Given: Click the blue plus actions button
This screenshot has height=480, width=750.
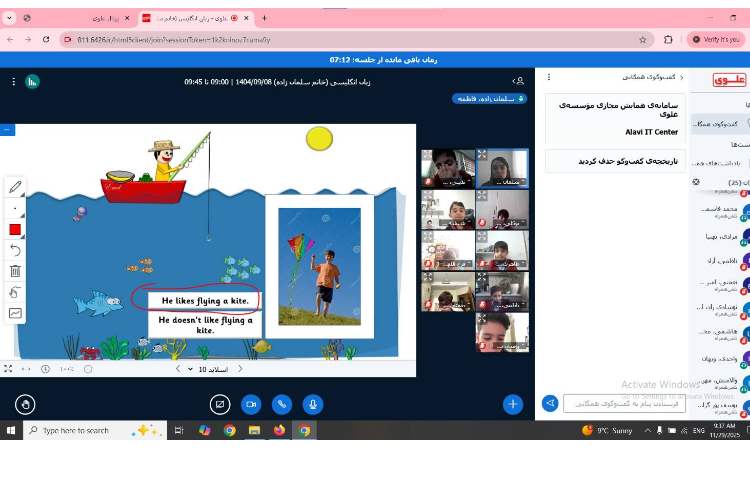Looking at the screenshot, I should [513, 404].
